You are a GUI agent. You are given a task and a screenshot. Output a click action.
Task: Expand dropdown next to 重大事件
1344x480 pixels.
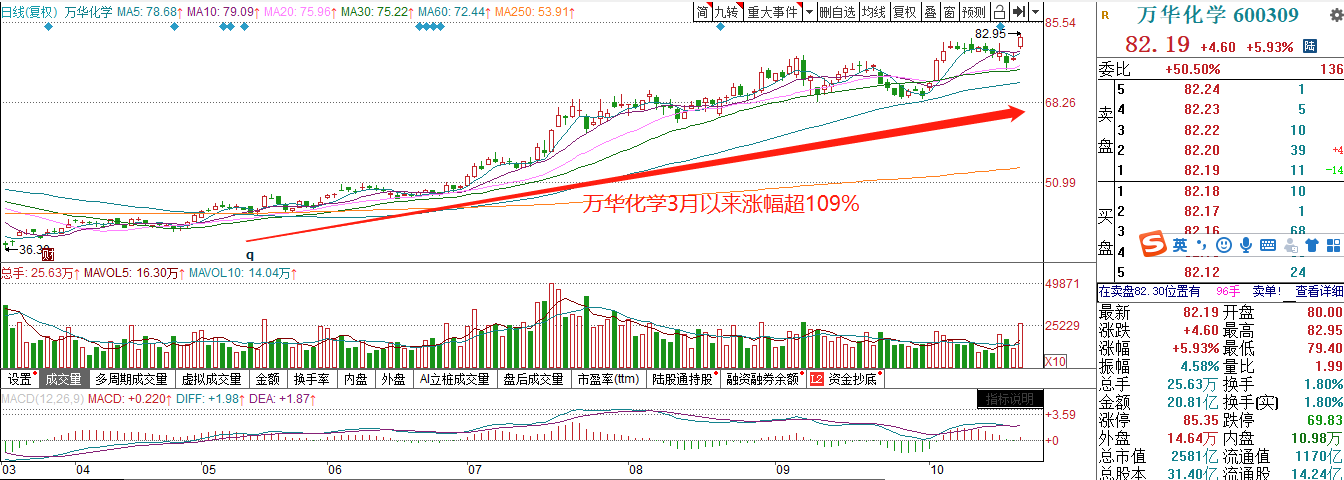pyautogui.click(x=808, y=12)
